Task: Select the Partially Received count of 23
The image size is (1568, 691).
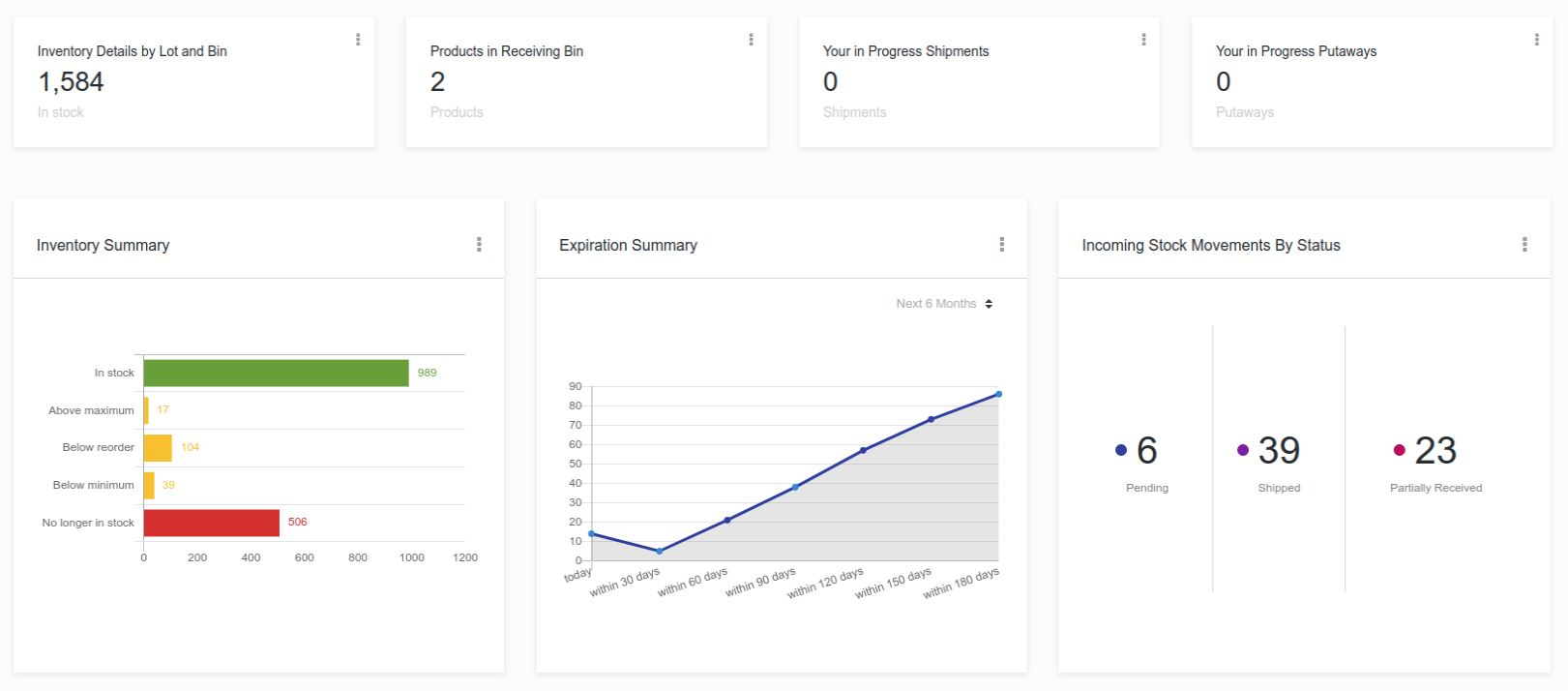Action: click(1435, 451)
